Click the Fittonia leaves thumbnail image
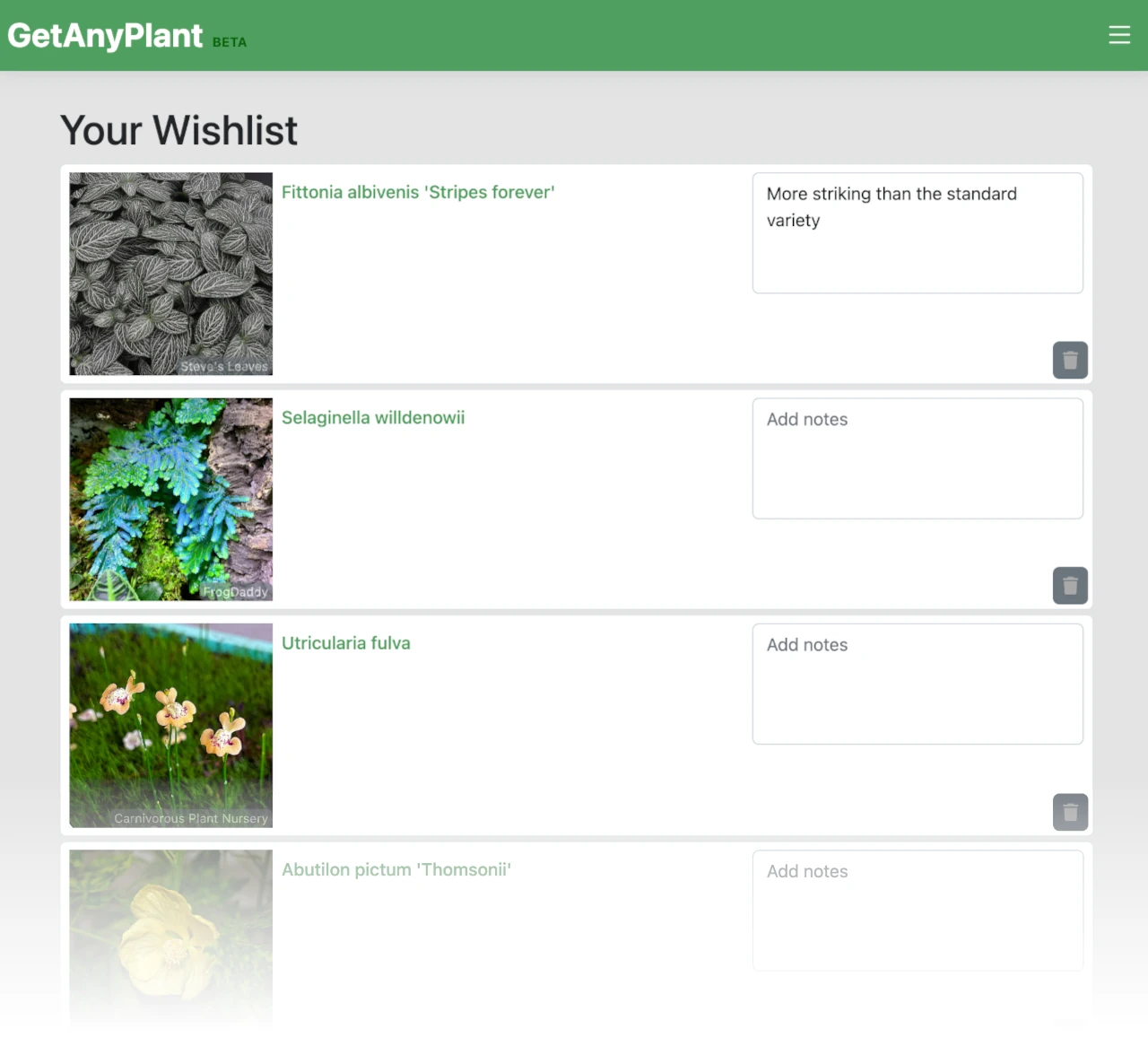Screen dimensions: 1148x1055 [170, 274]
